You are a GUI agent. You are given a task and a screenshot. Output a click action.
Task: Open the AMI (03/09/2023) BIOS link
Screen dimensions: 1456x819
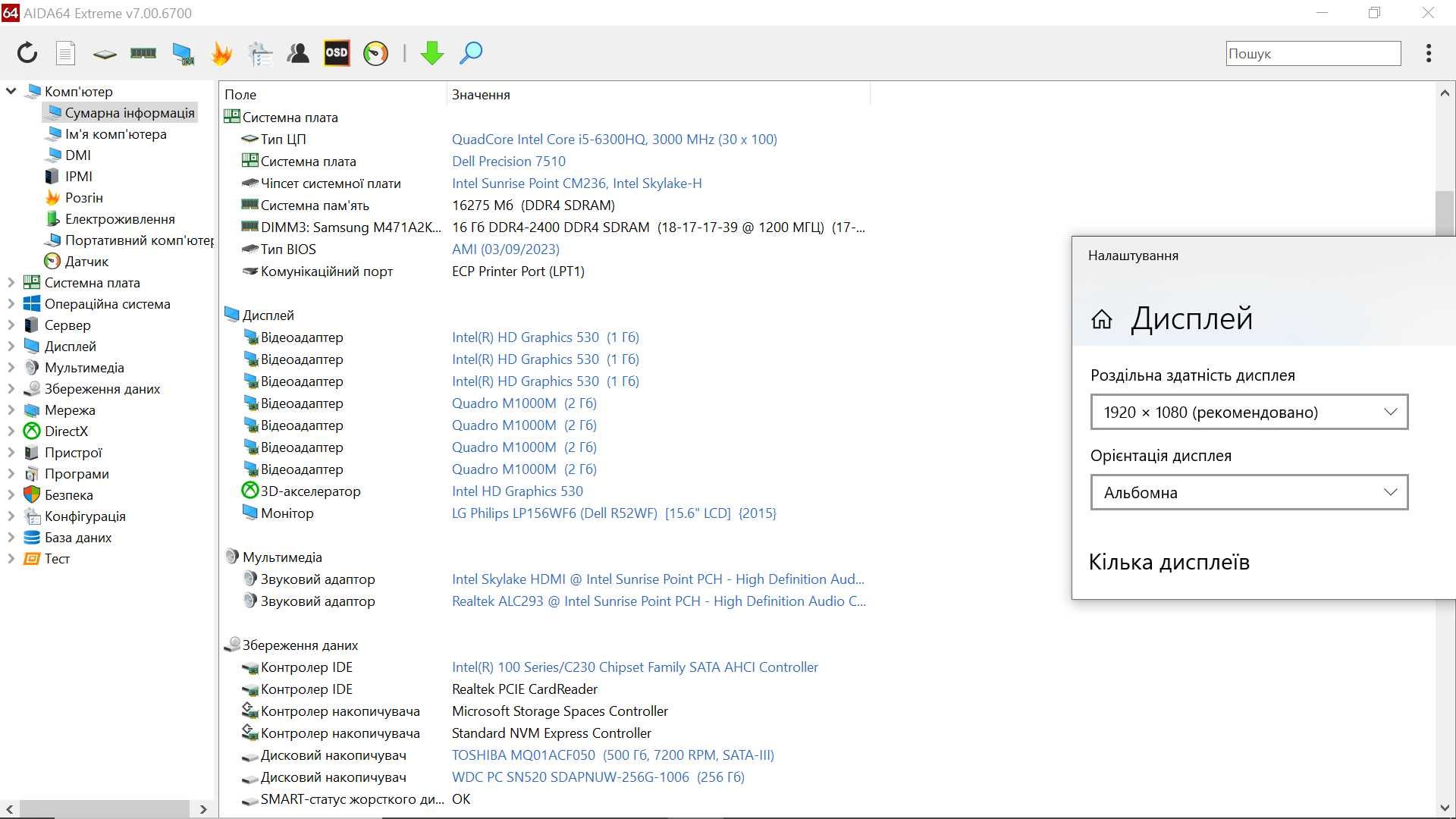[x=506, y=249]
